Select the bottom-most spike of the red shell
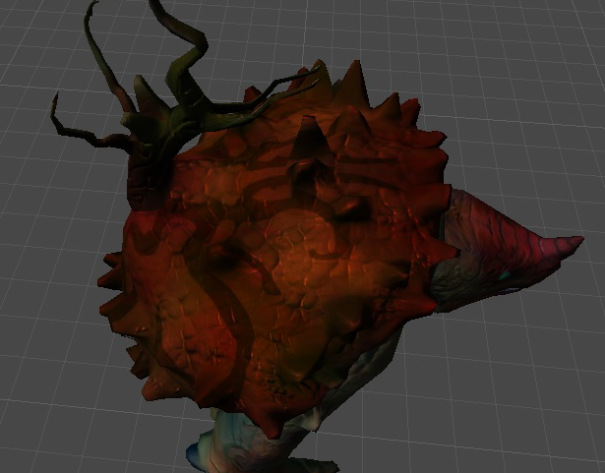 [268, 425]
